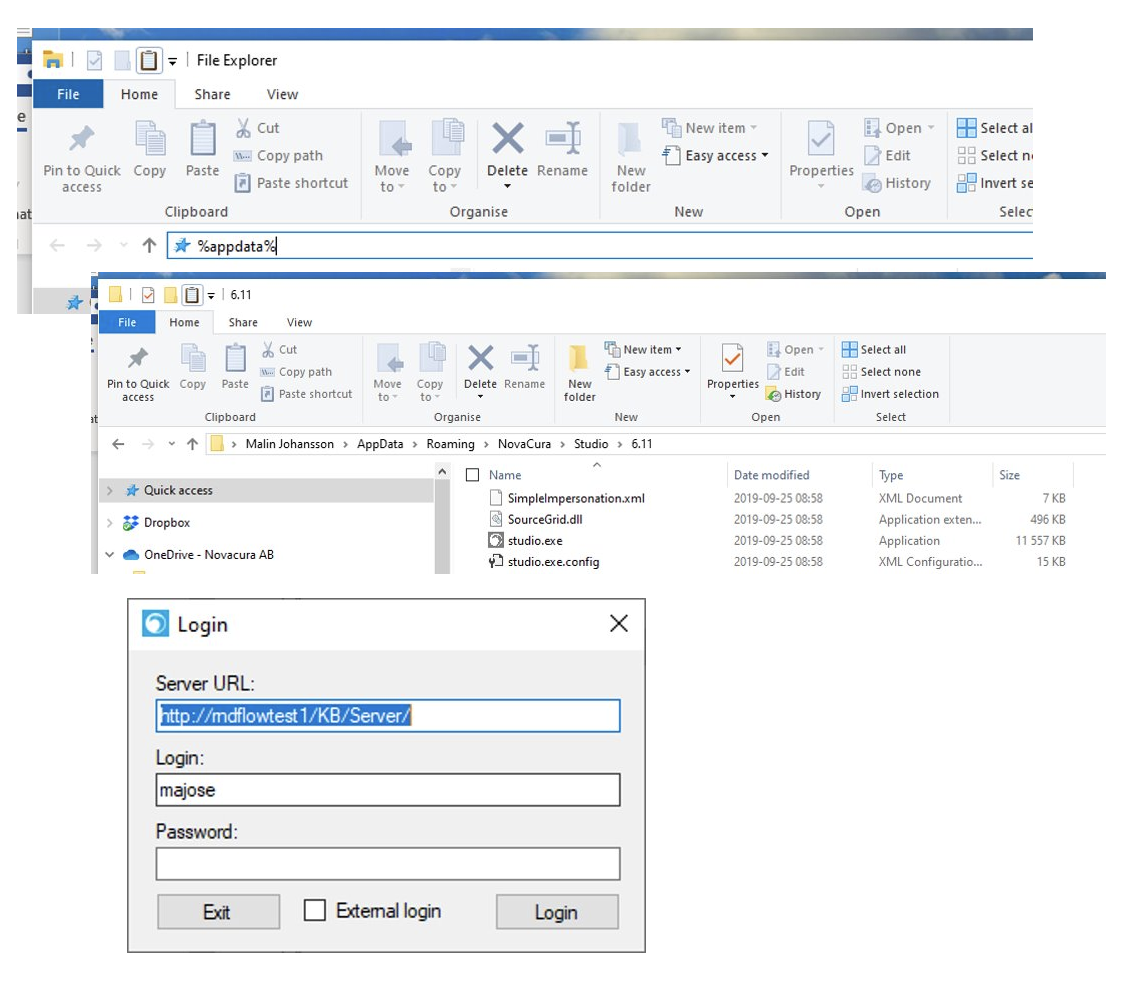Open the File tab in 6.11 window

(127, 322)
